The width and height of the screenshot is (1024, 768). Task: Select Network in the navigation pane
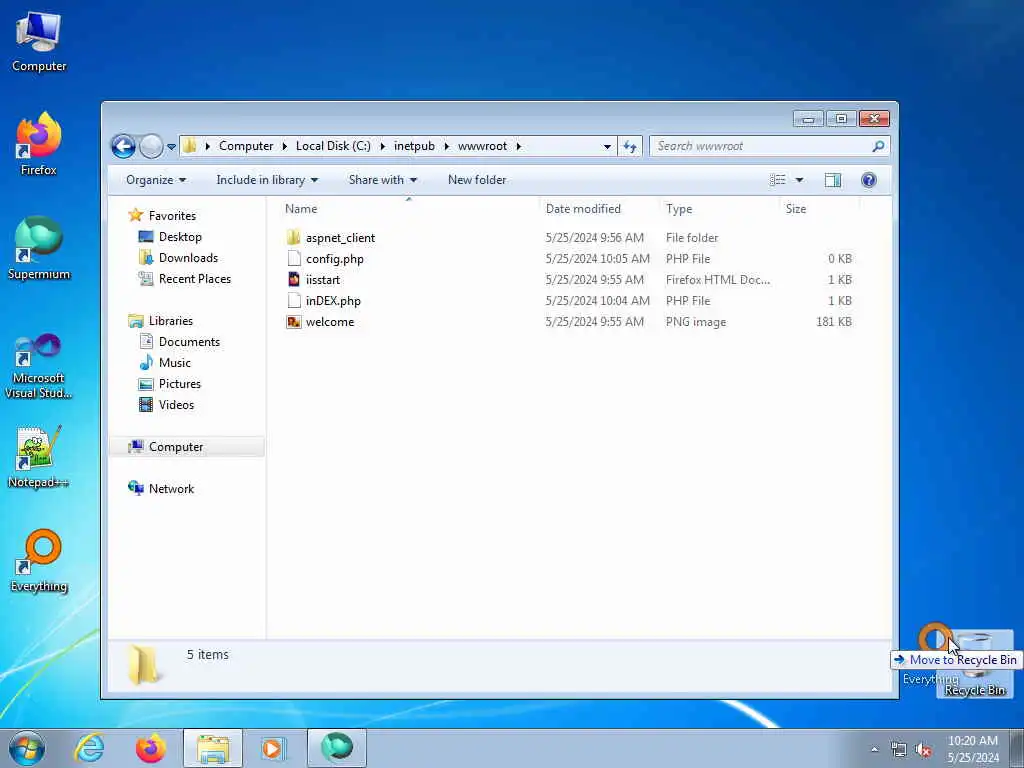[161, 488]
